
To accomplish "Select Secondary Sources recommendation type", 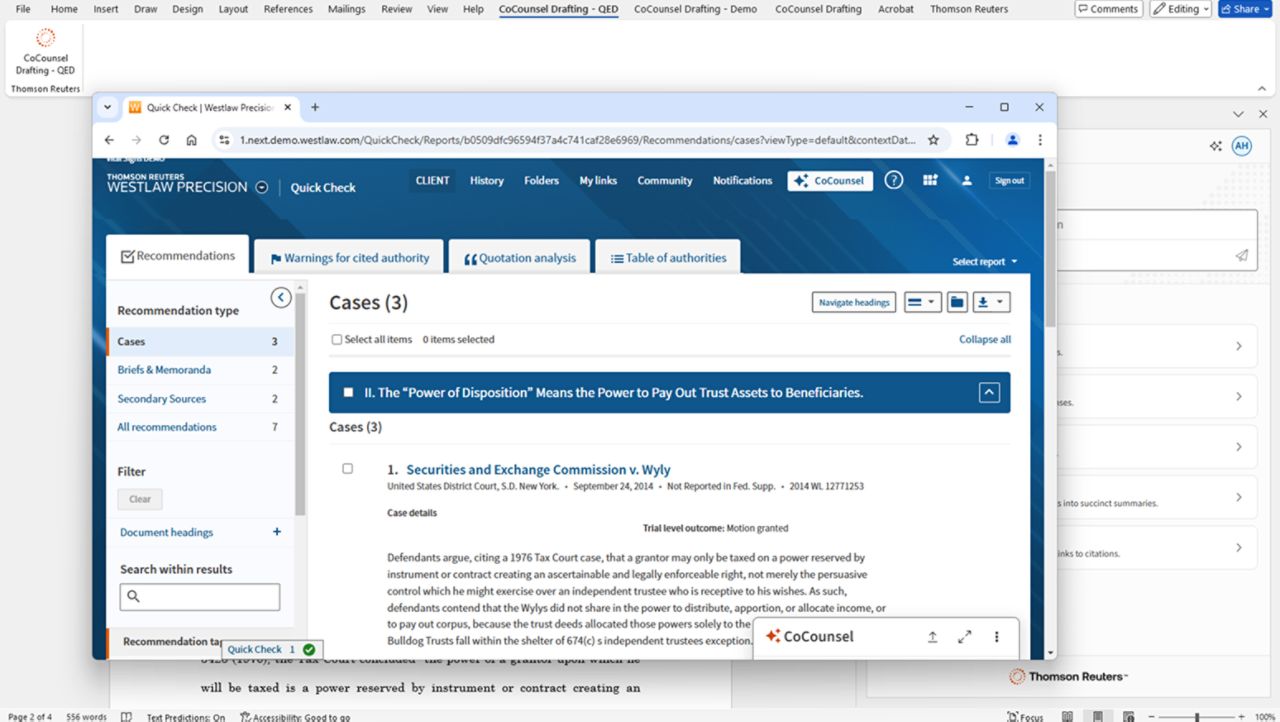I will tap(162, 399).
